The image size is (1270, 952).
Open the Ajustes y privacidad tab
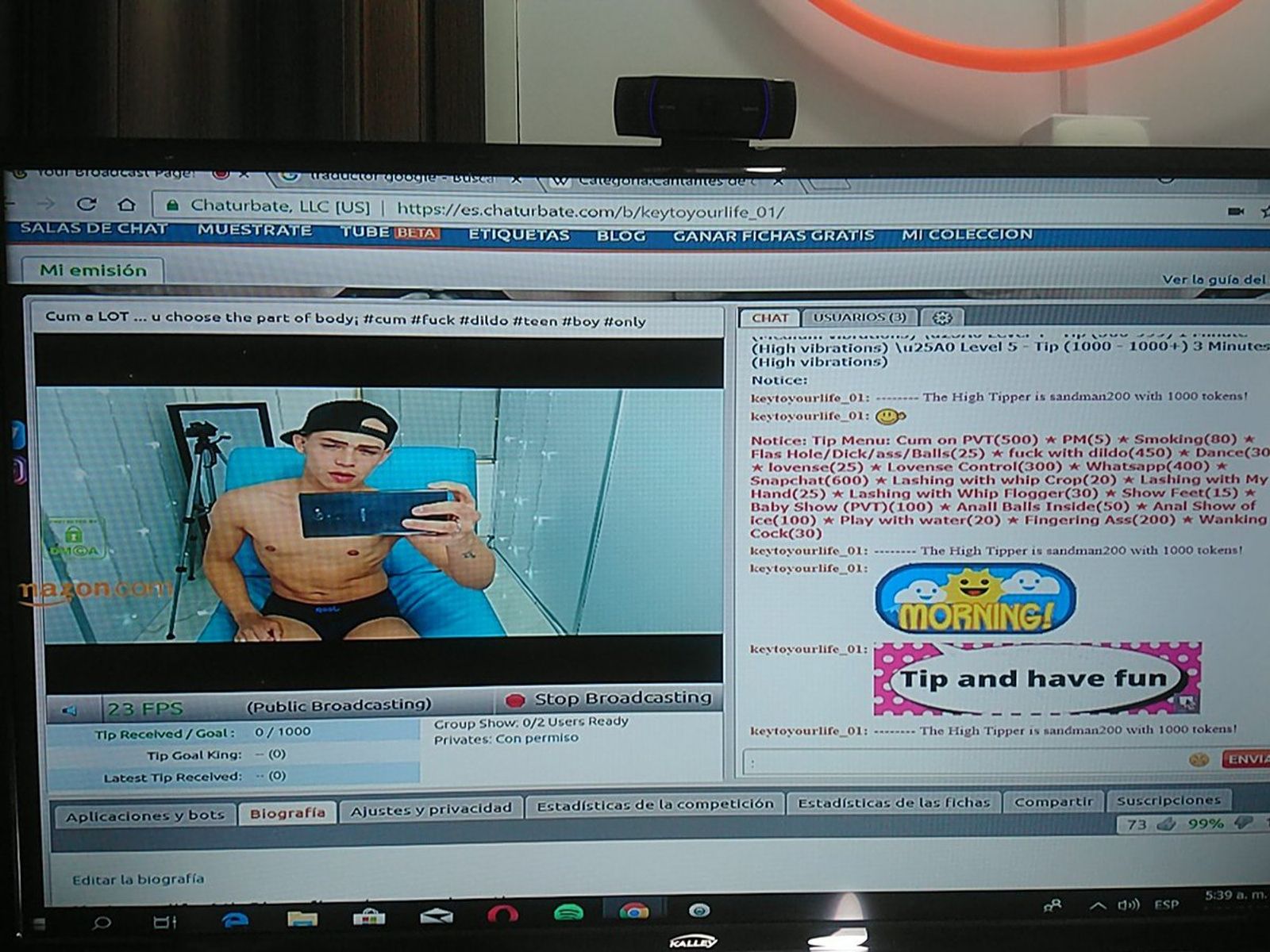coord(431,809)
